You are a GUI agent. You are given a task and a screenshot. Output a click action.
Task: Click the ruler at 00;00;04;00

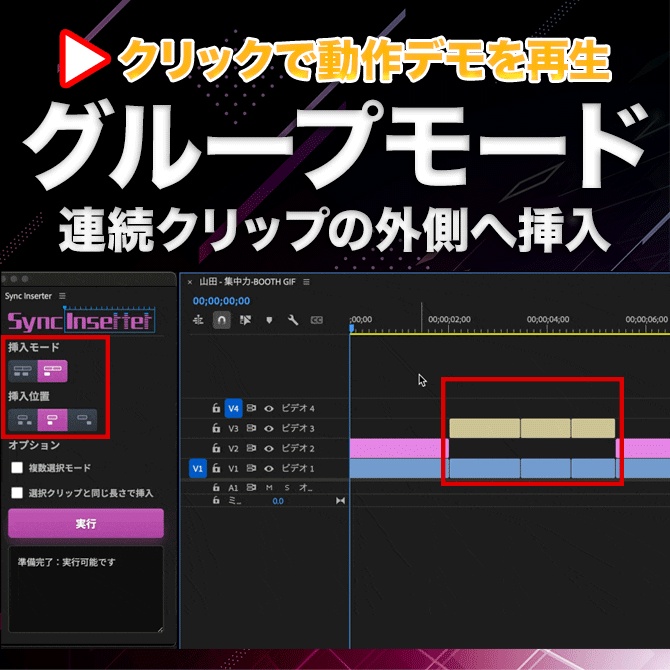[x=548, y=320]
